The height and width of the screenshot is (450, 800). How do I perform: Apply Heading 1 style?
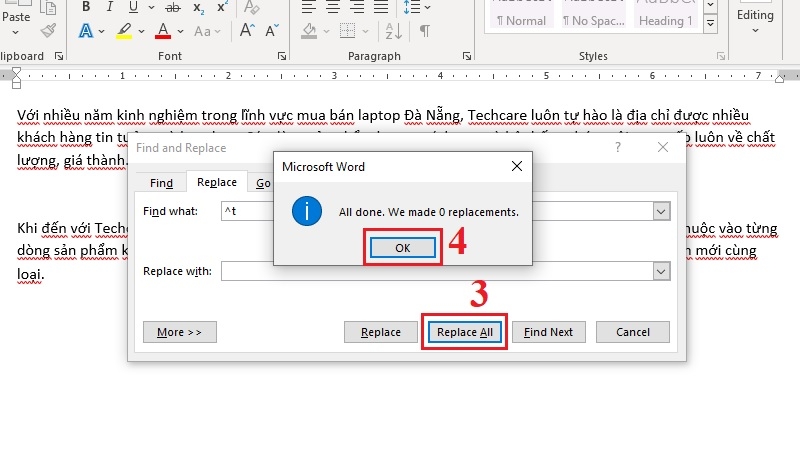pos(665,14)
